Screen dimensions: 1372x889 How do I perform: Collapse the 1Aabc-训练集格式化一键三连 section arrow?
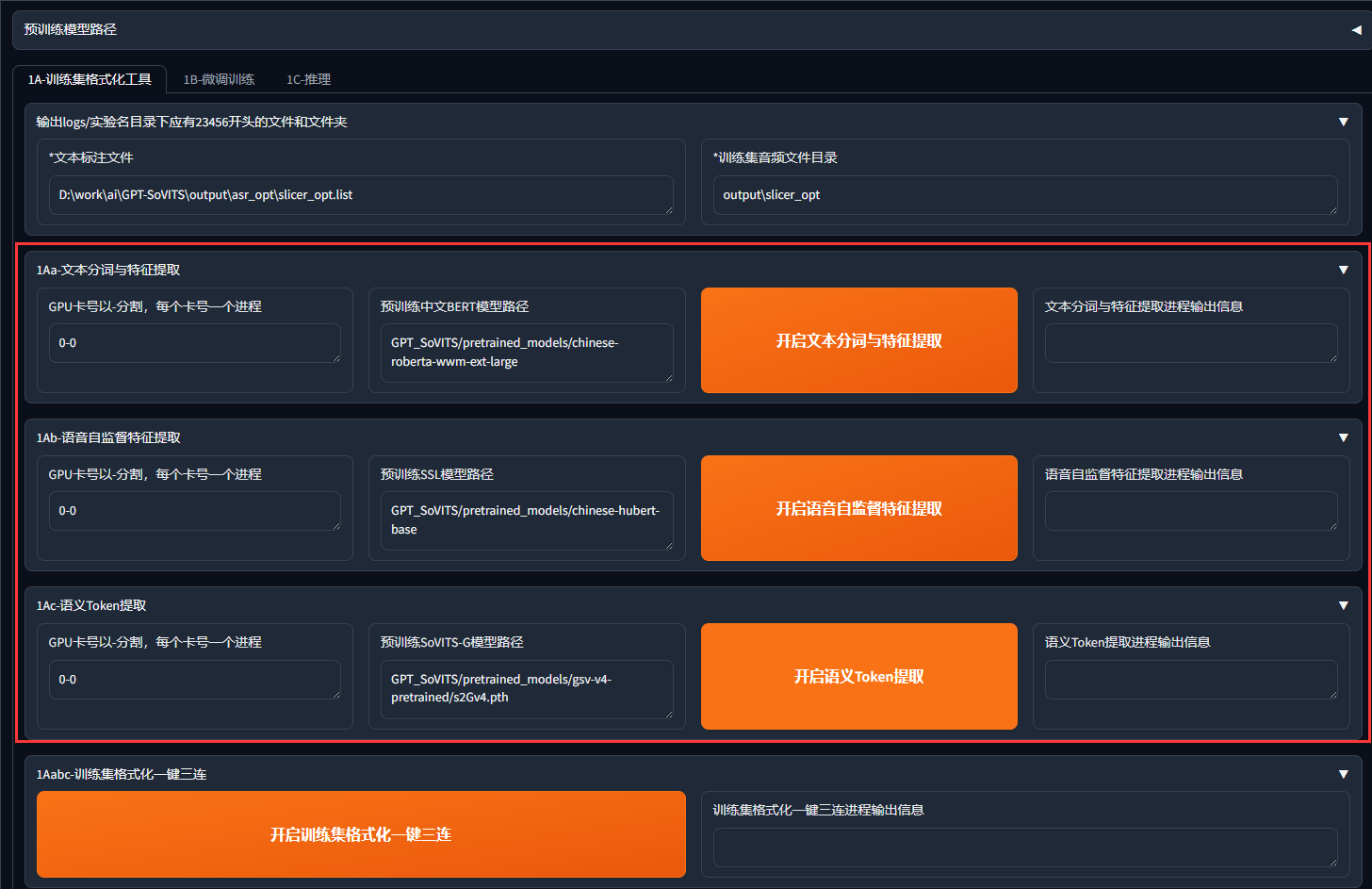1343,774
